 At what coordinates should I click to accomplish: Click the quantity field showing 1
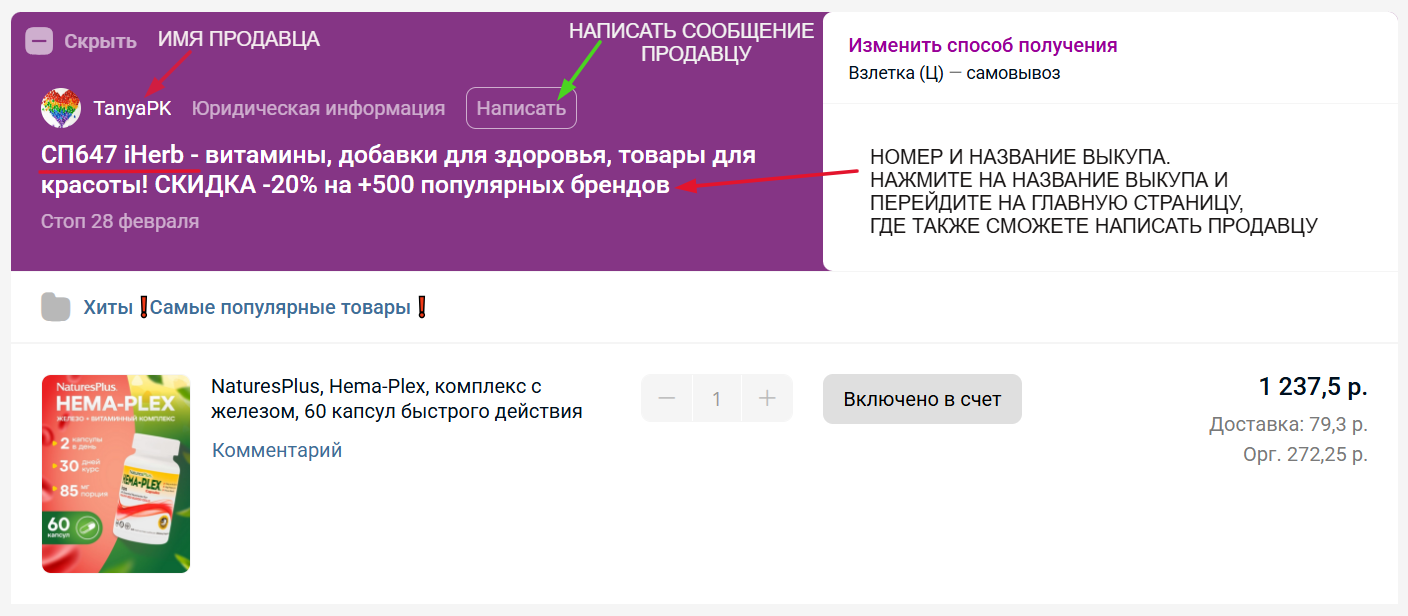pyautogui.click(x=716, y=399)
